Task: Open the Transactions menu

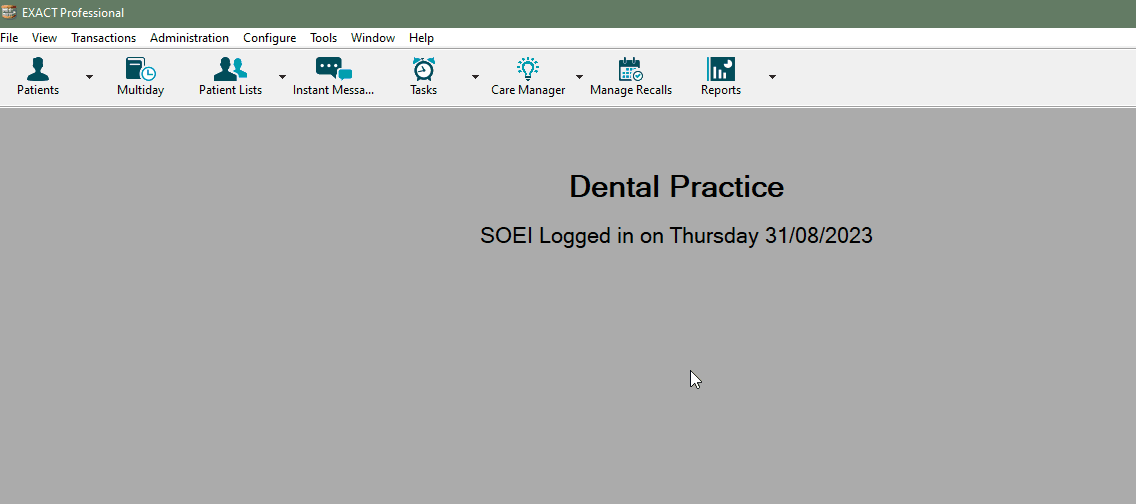Action: pos(104,38)
